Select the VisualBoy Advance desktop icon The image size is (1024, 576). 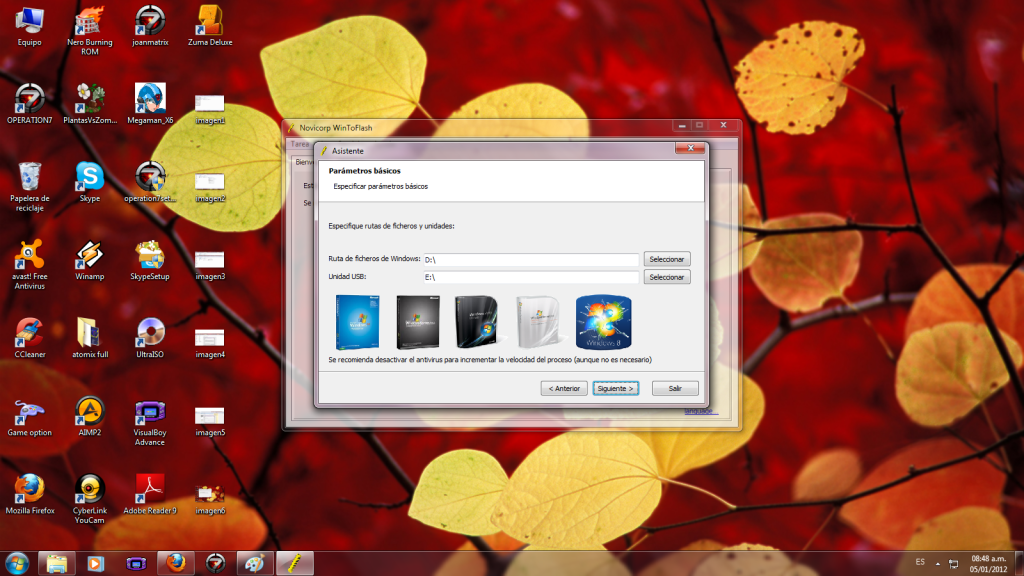[150, 421]
